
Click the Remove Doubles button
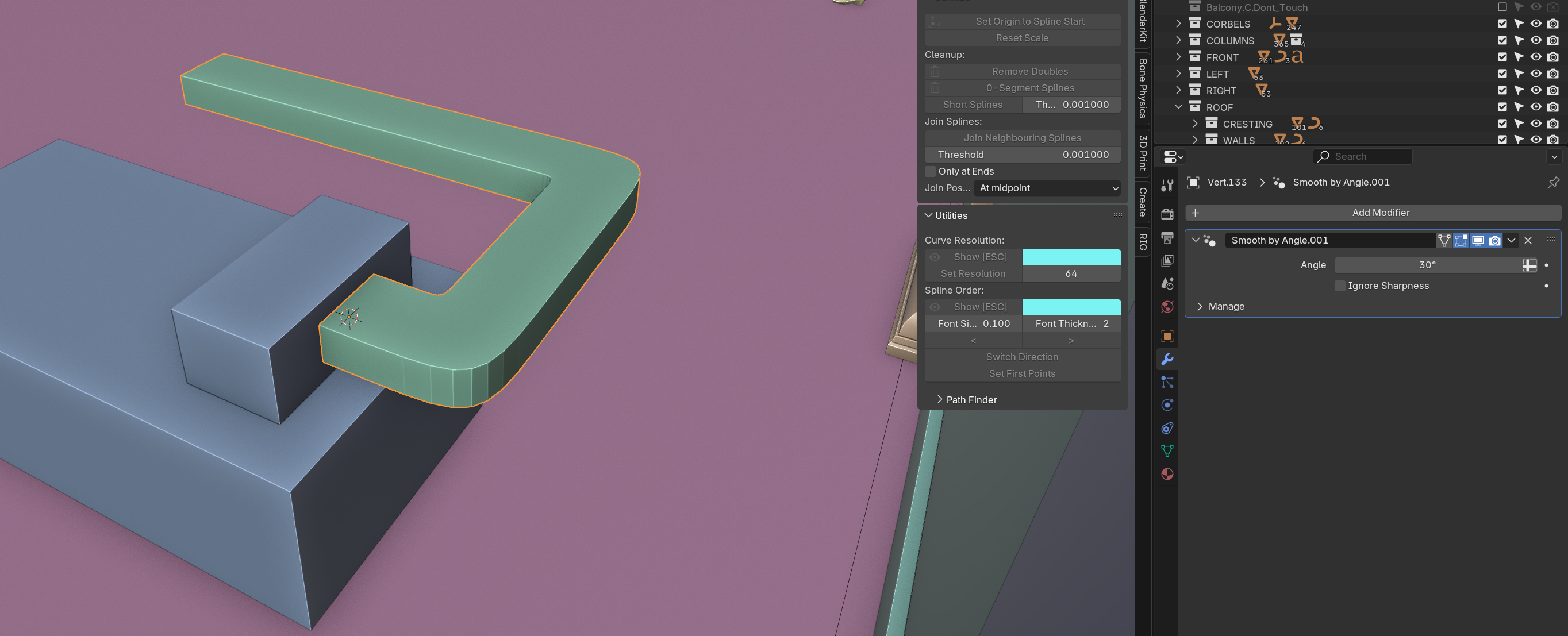tap(1022, 71)
